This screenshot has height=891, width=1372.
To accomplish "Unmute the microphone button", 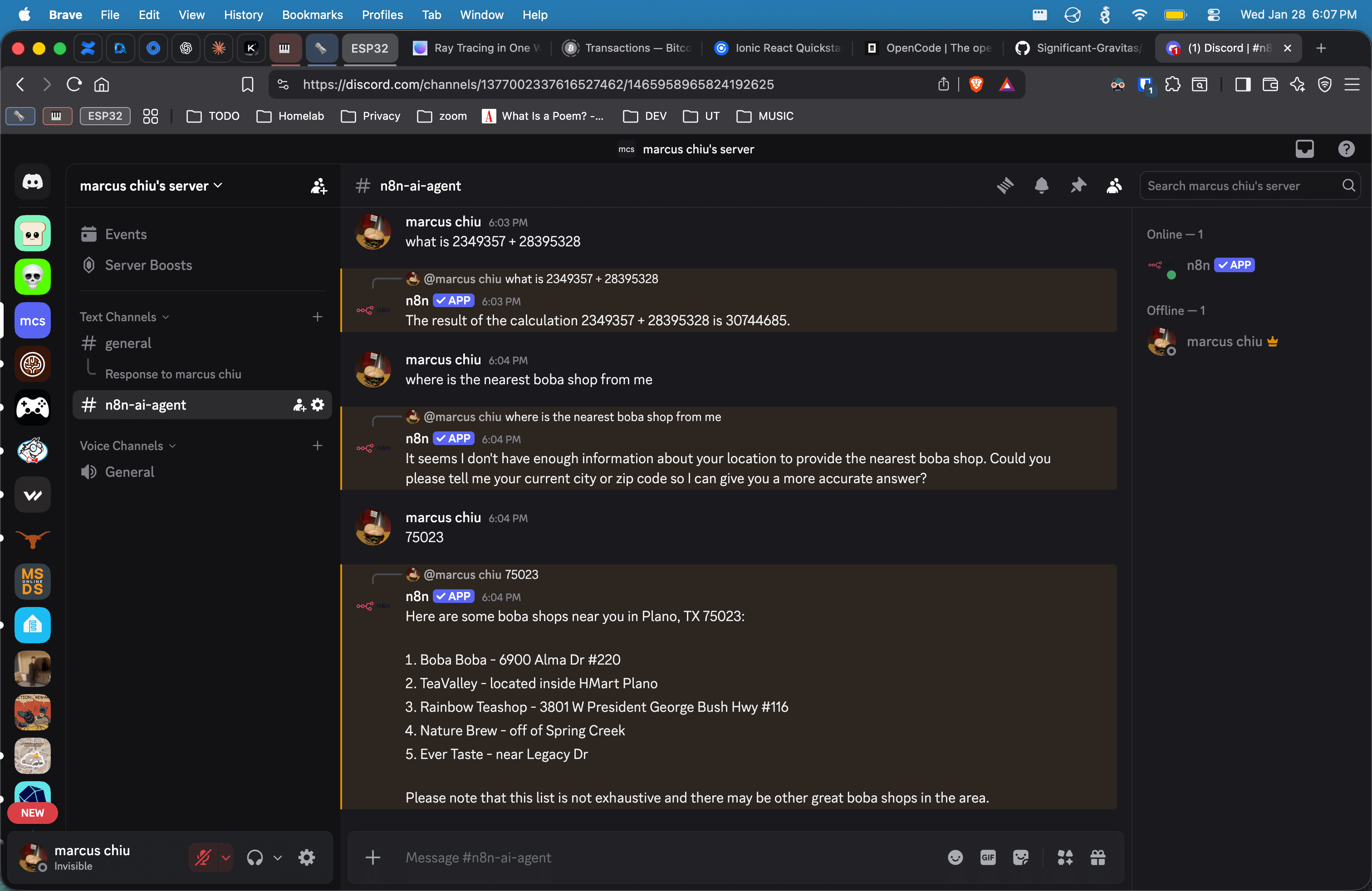I will [203, 857].
